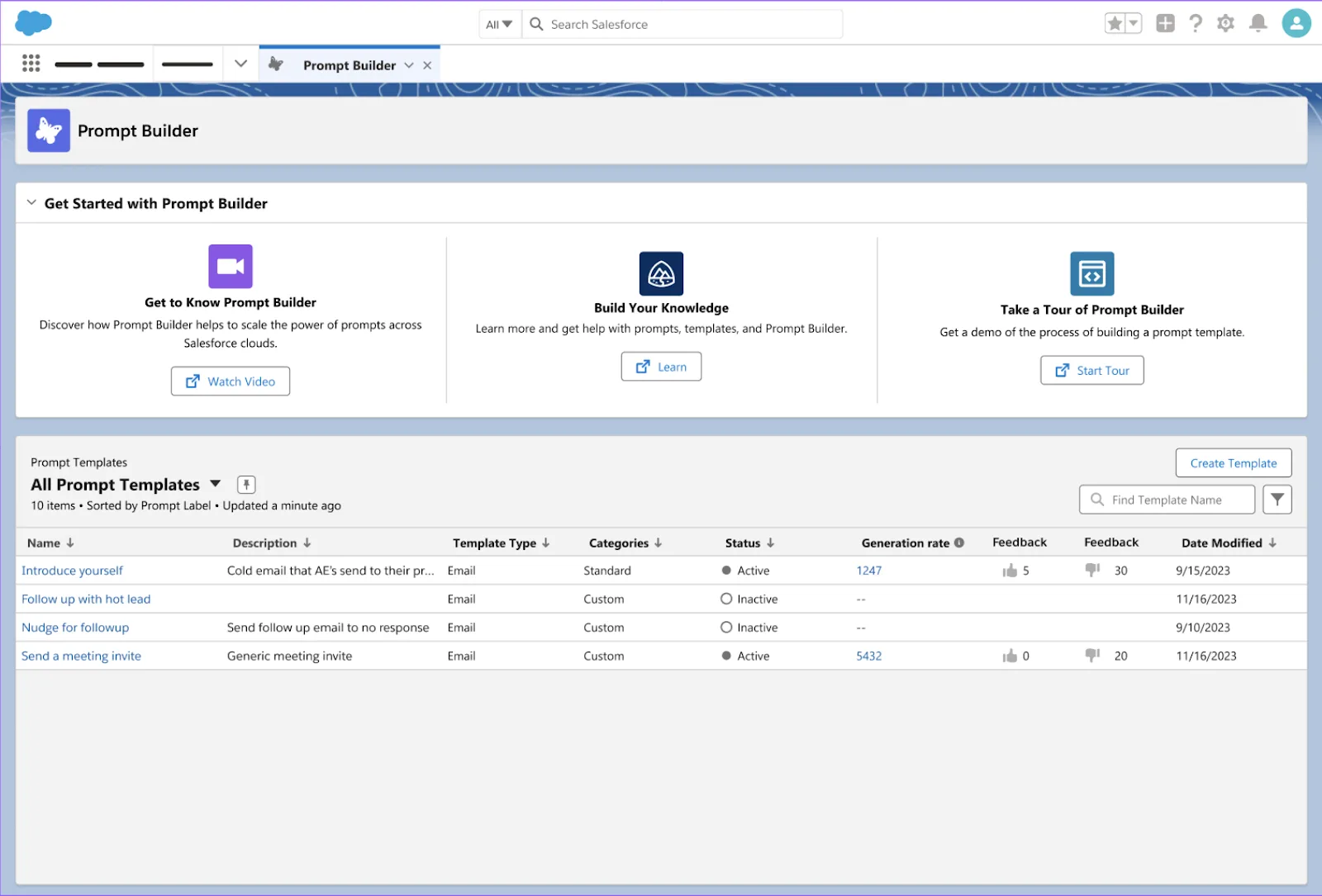Click Inactive status in Follow up with hot lead row

click(749, 599)
